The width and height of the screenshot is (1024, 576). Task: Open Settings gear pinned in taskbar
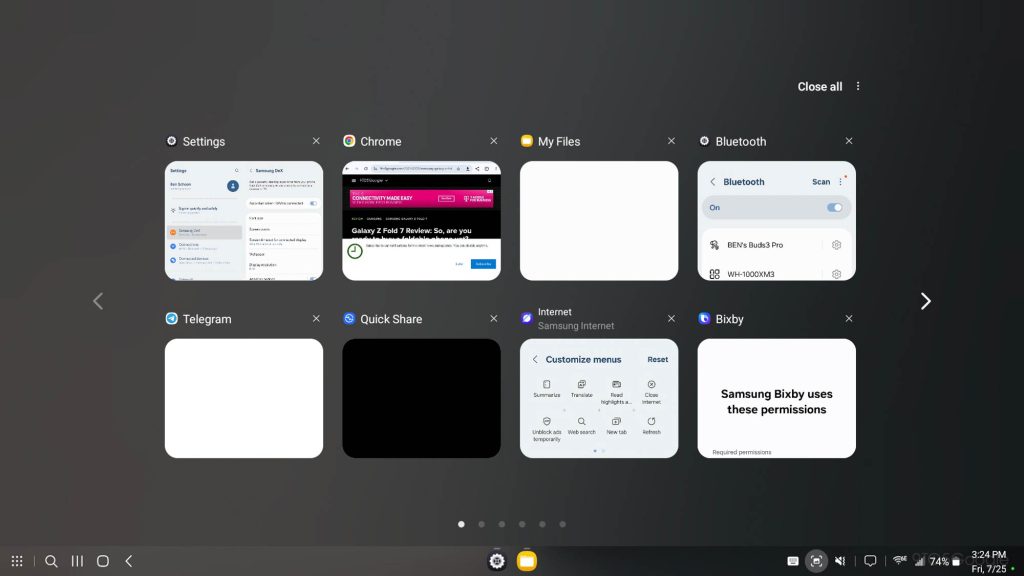click(x=497, y=561)
